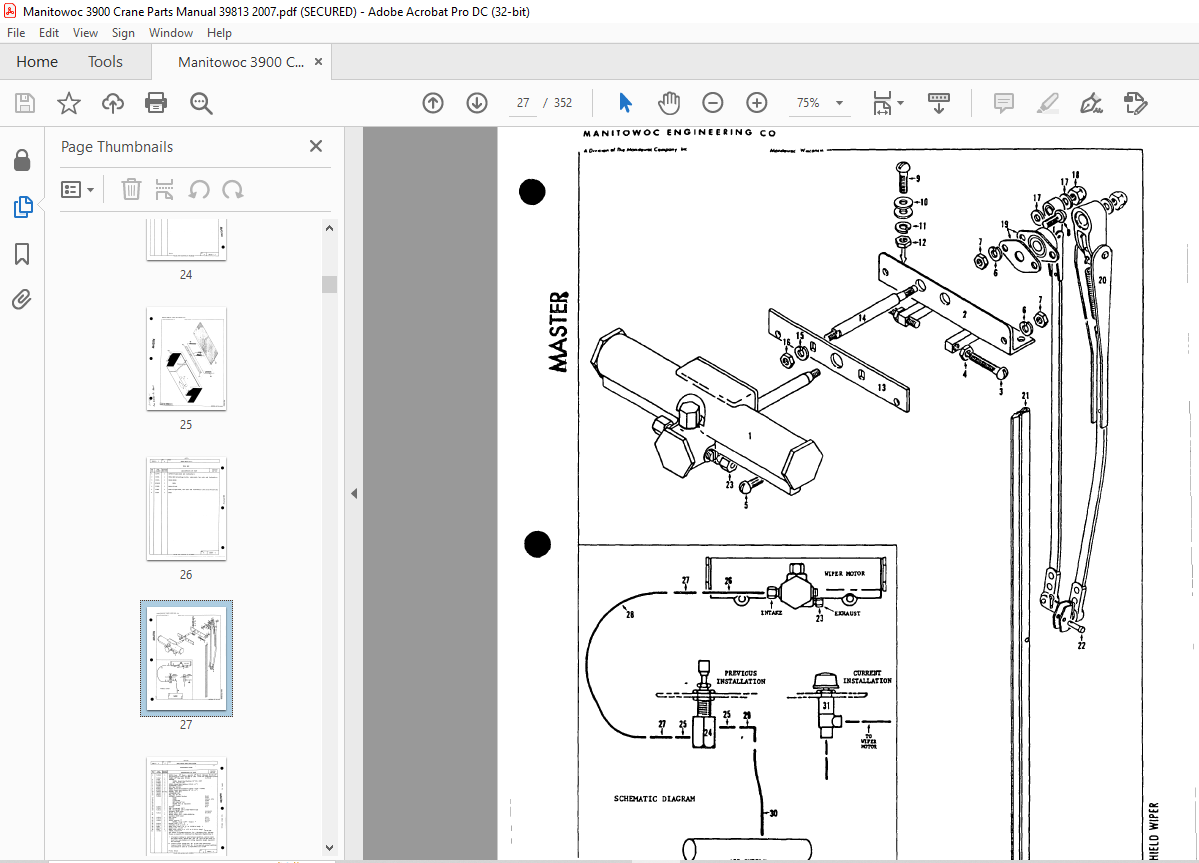Select the page 24 thumbnail

[187, 240]
